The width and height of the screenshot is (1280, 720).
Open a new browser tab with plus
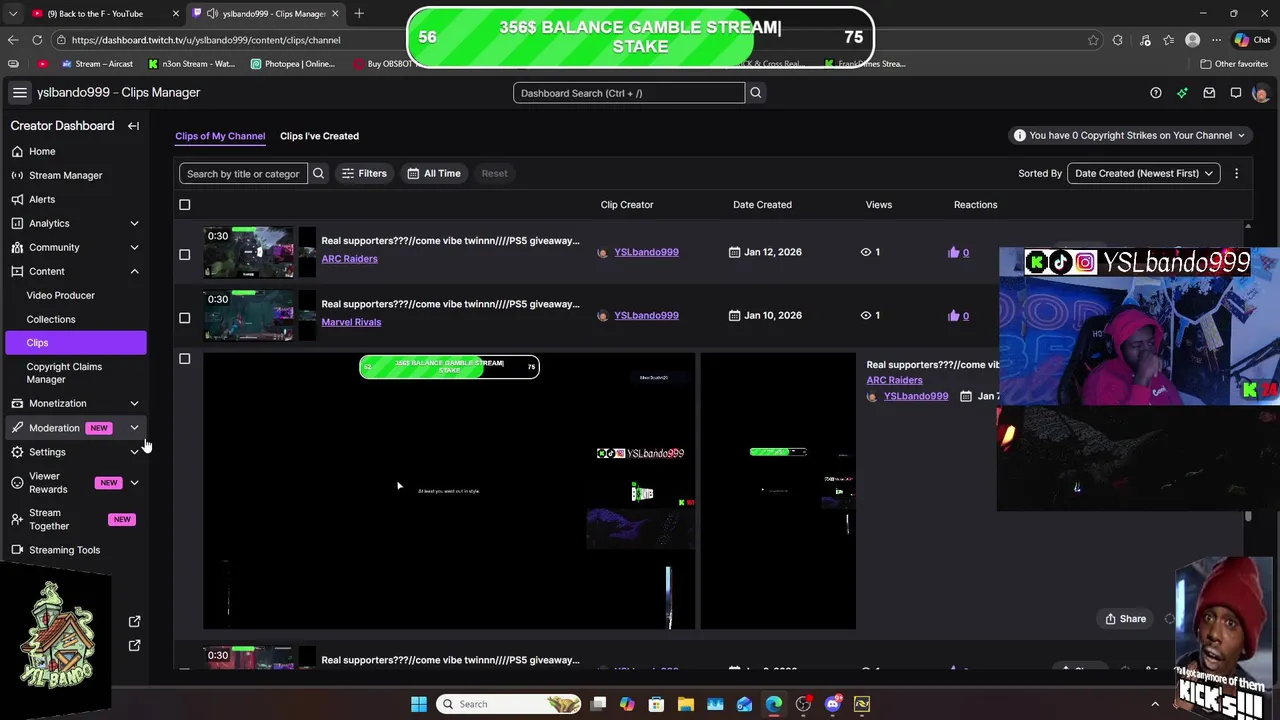359,13
